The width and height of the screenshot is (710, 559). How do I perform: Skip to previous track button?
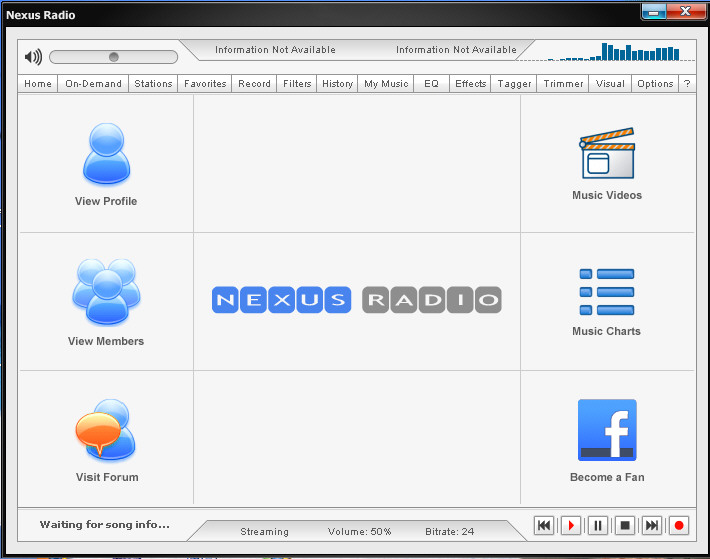(544, 526)
